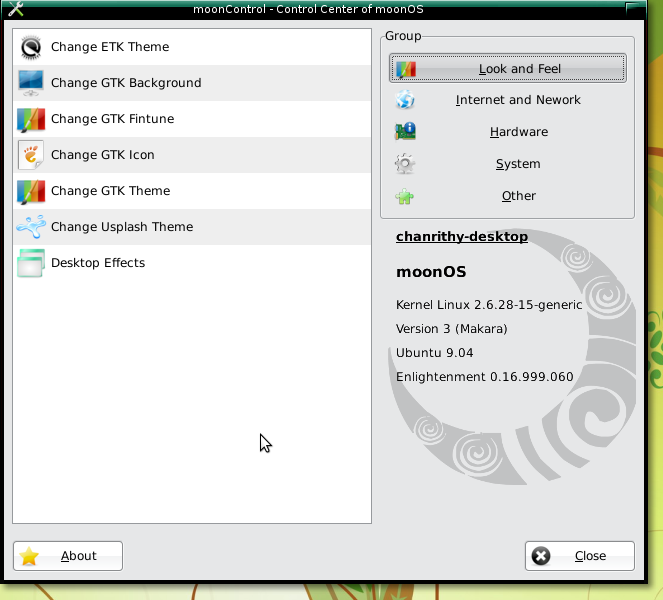Screen dimensions: 663x600
Task: Click the Change GTK Fintune paintbrush icon
Action: point(31,119)
